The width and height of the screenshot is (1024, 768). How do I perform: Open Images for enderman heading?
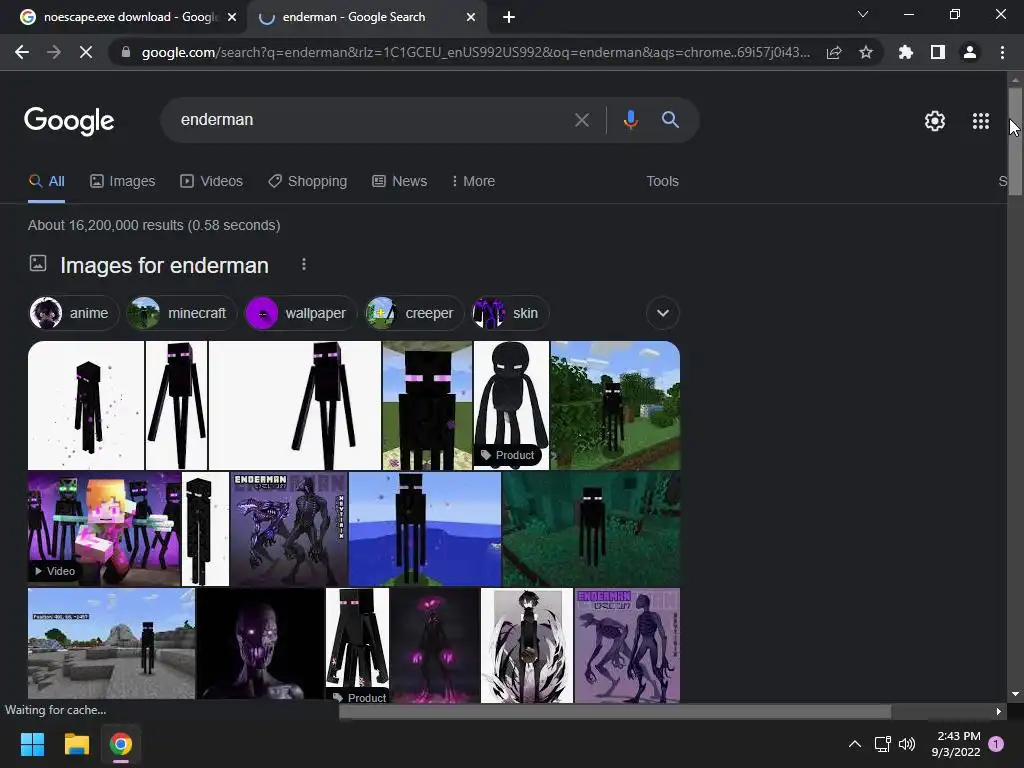tap(164, 265)
